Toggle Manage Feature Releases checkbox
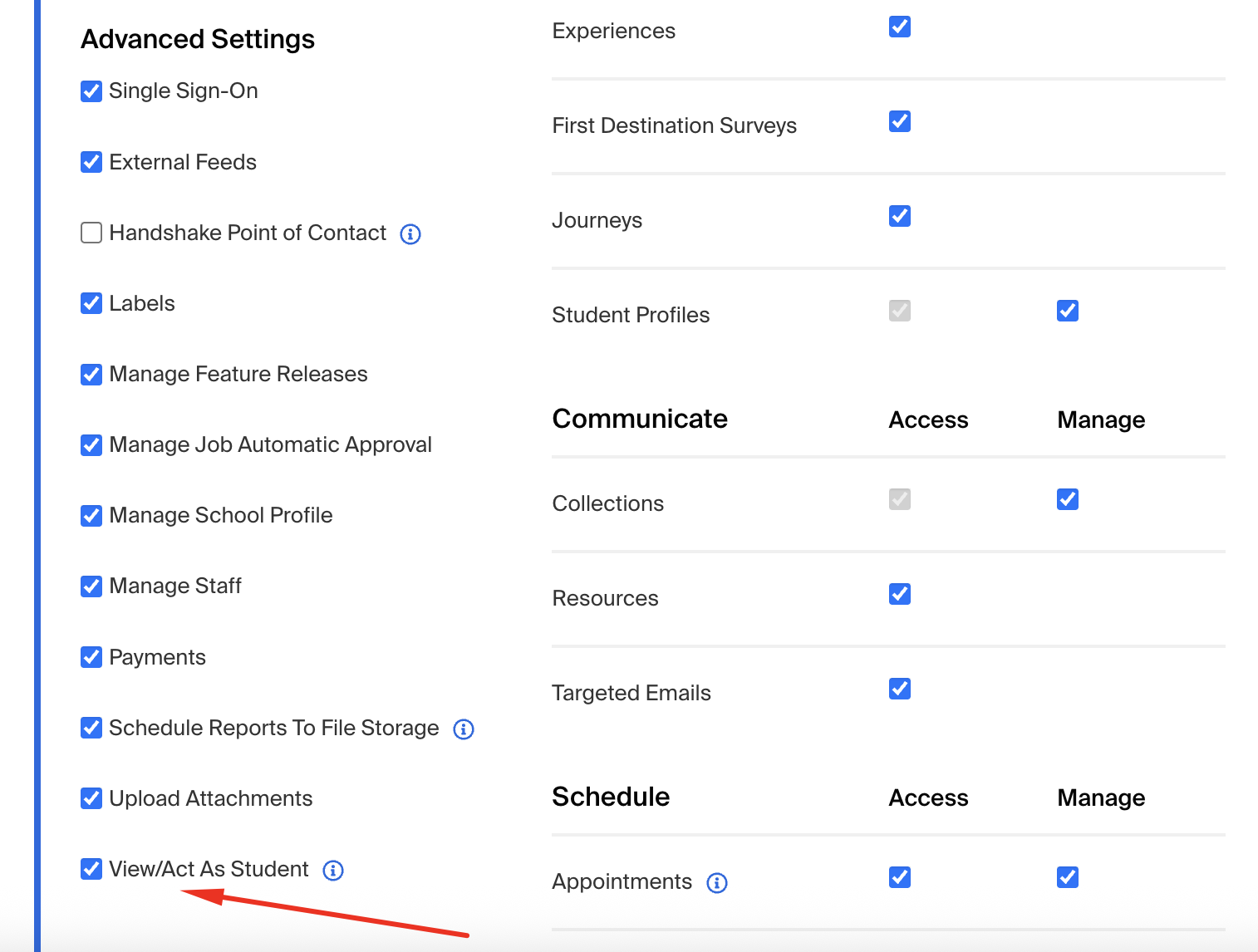This screenshot has width=1258, height=952. (x=91, y=375)
